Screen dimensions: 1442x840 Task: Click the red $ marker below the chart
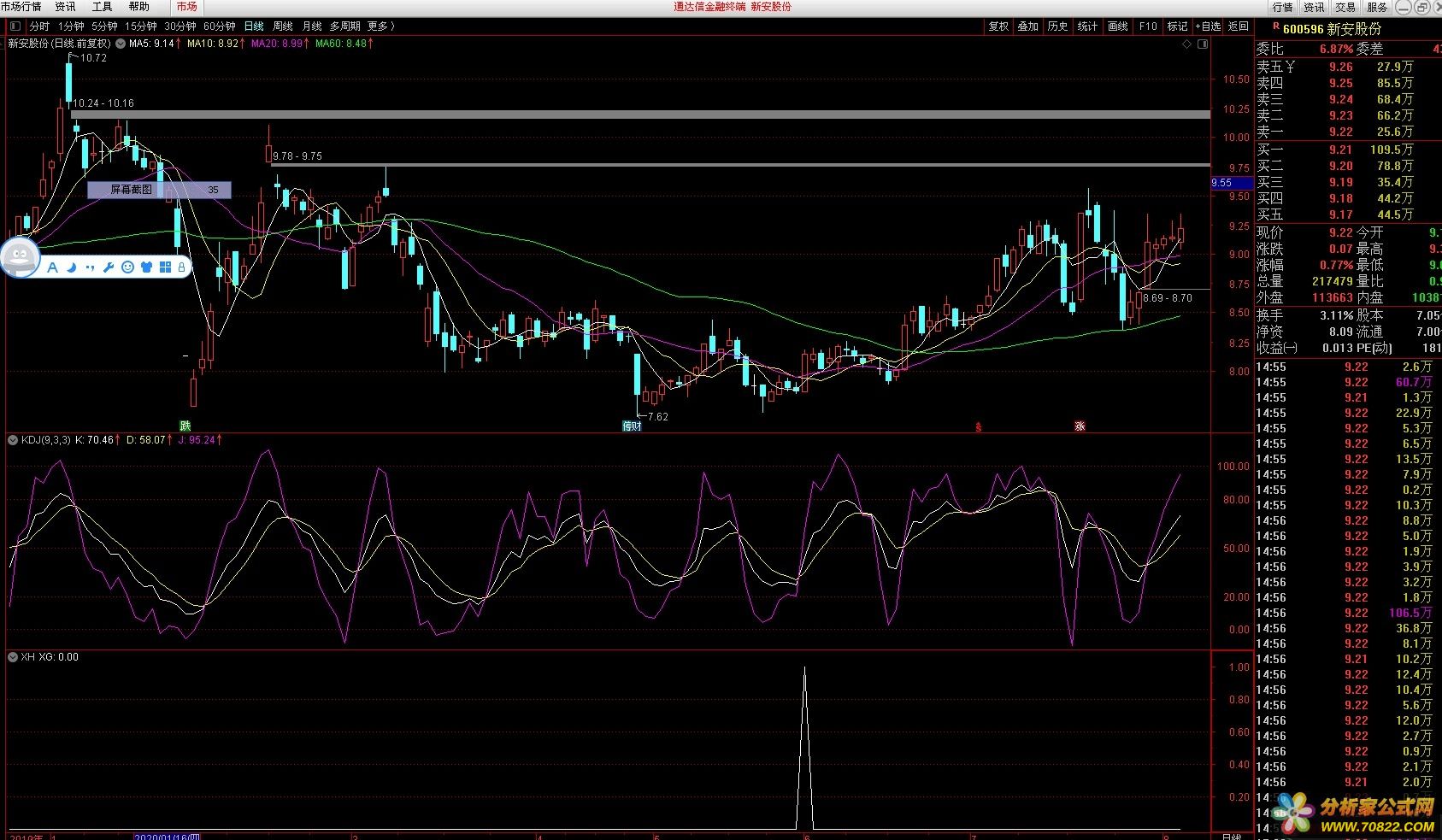pos(979,426)
